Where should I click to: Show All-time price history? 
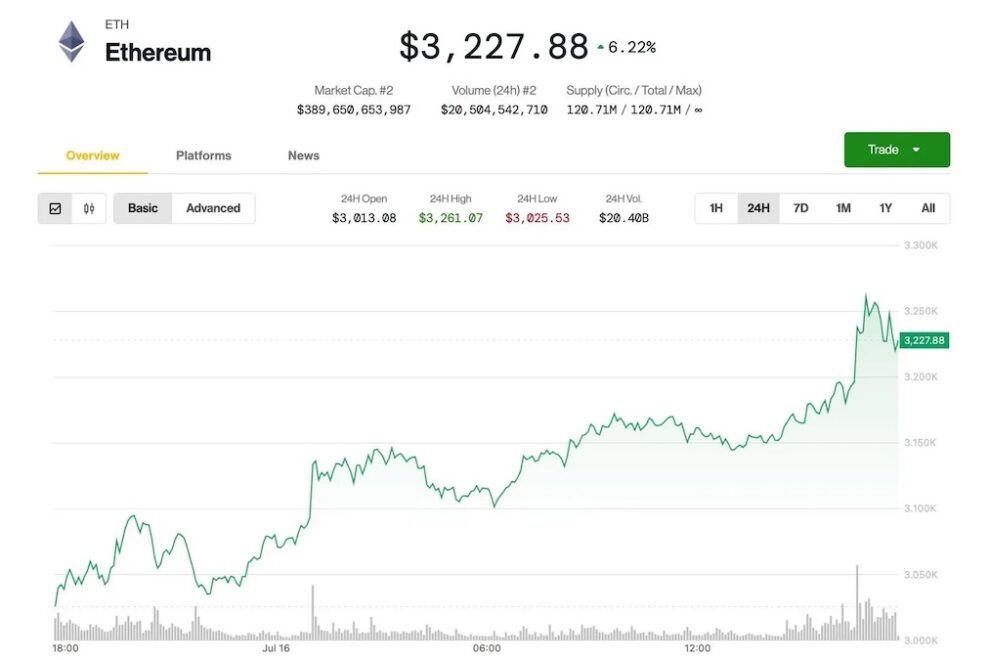click(x=928, y=208)
